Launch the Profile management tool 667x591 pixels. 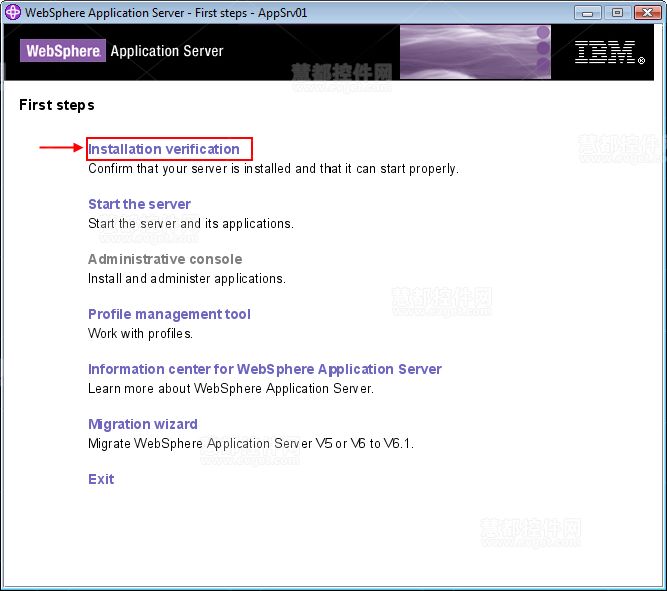(169, 314)
